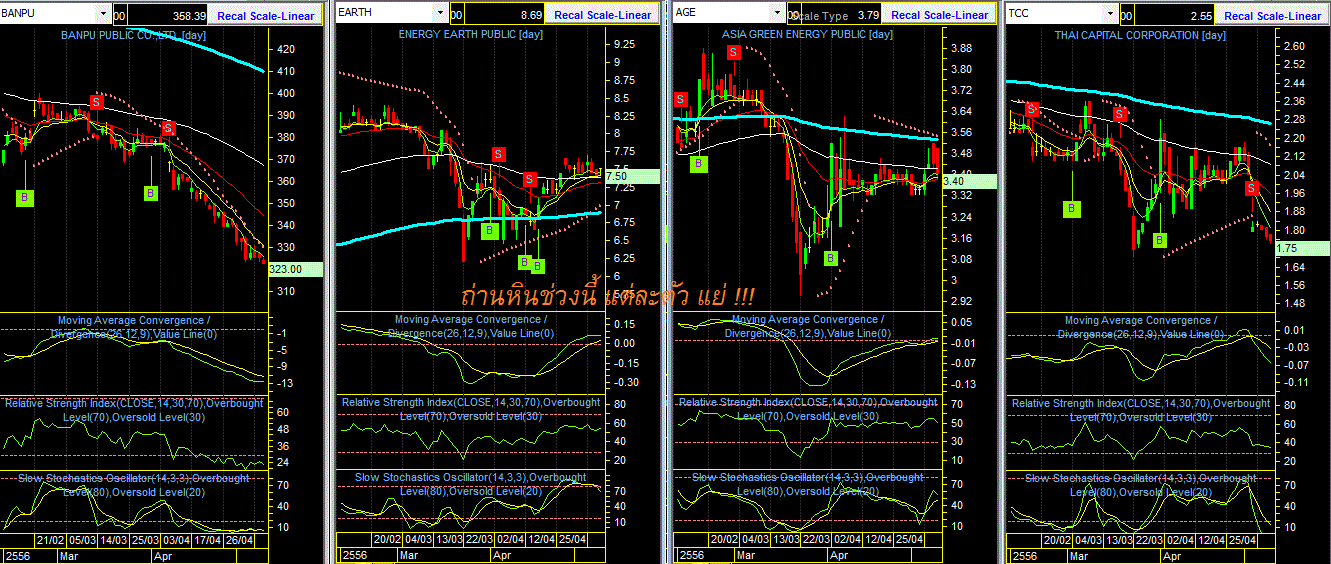Viewport: 1331px width, 564px height.
Task: Open the AGE symbol dropdown
Action: tap(778, 14)
